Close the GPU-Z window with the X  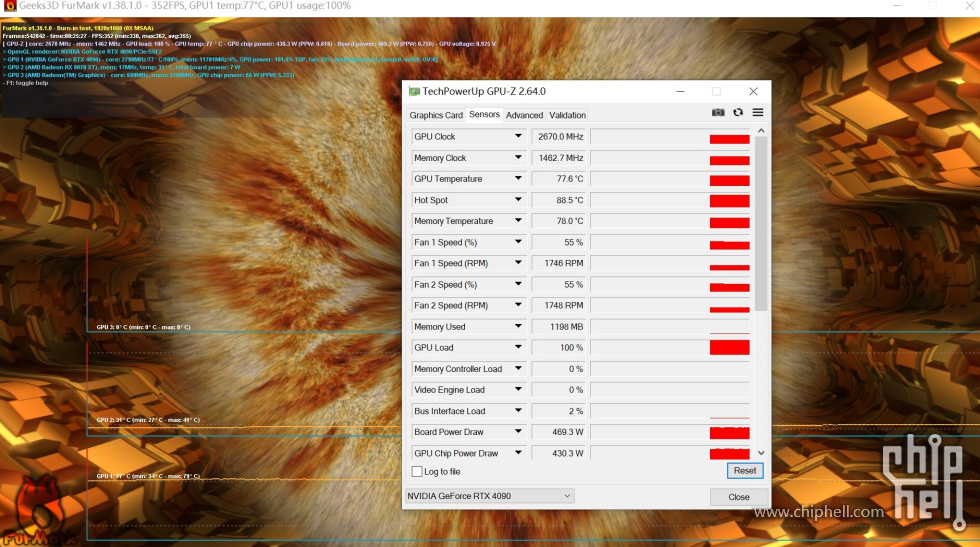pos(753,91)
